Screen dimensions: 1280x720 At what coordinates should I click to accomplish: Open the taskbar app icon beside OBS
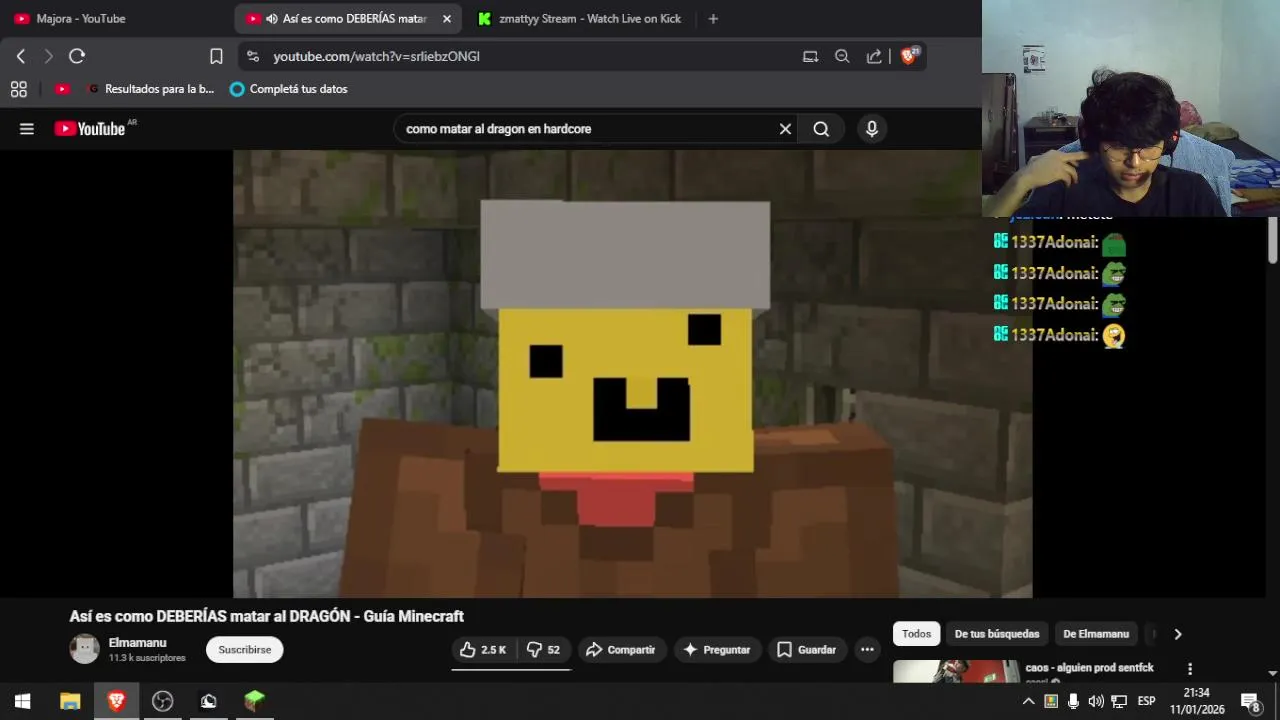[x=208, y=701]
